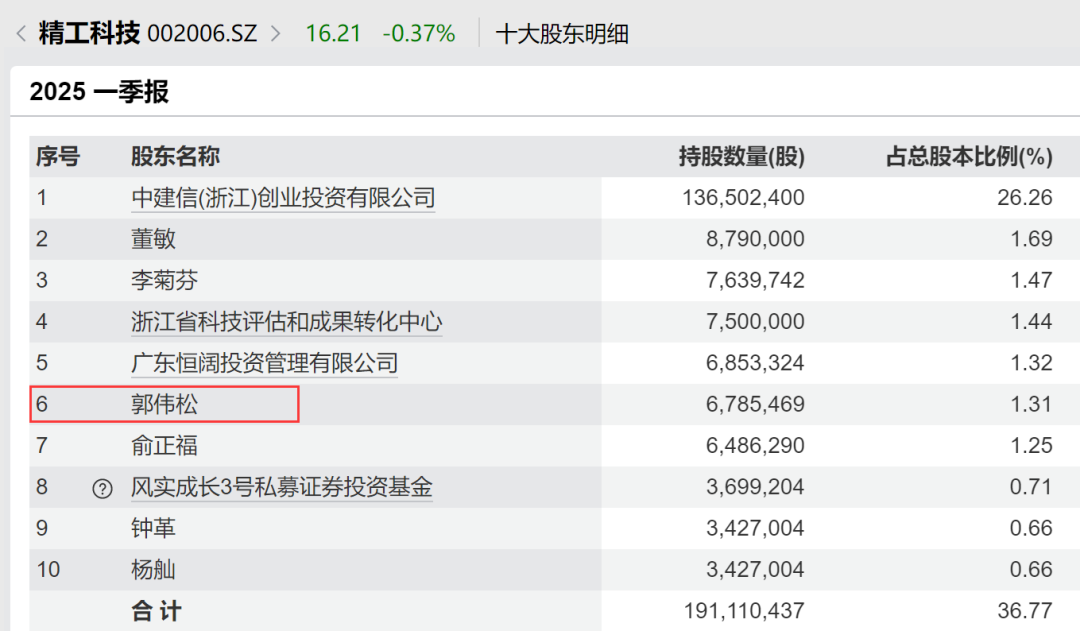The width and height of the screenshot is (1080, 631).
Task: Open 中建信(浙江)创业投资有限公司 shareholder link
Action: pos(283,198)
